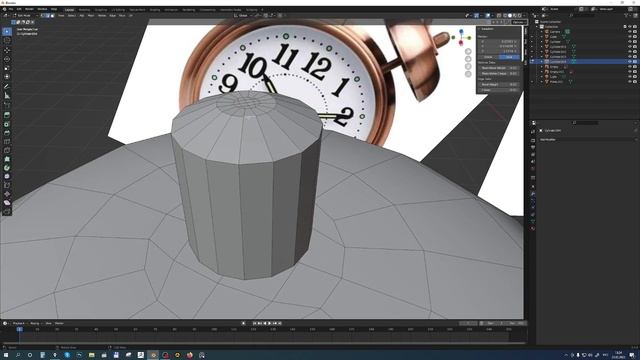Viewport: 640px width, 360px height.
Task: Select the Move tool
Action: click(x=7, y=50)
